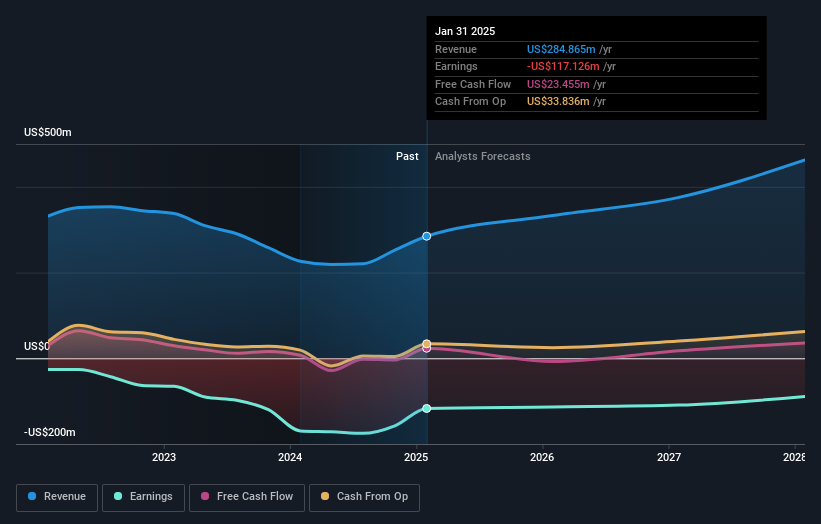
Task: Click the Cash From Op orange data point marker
Action: tap(427, 343)
